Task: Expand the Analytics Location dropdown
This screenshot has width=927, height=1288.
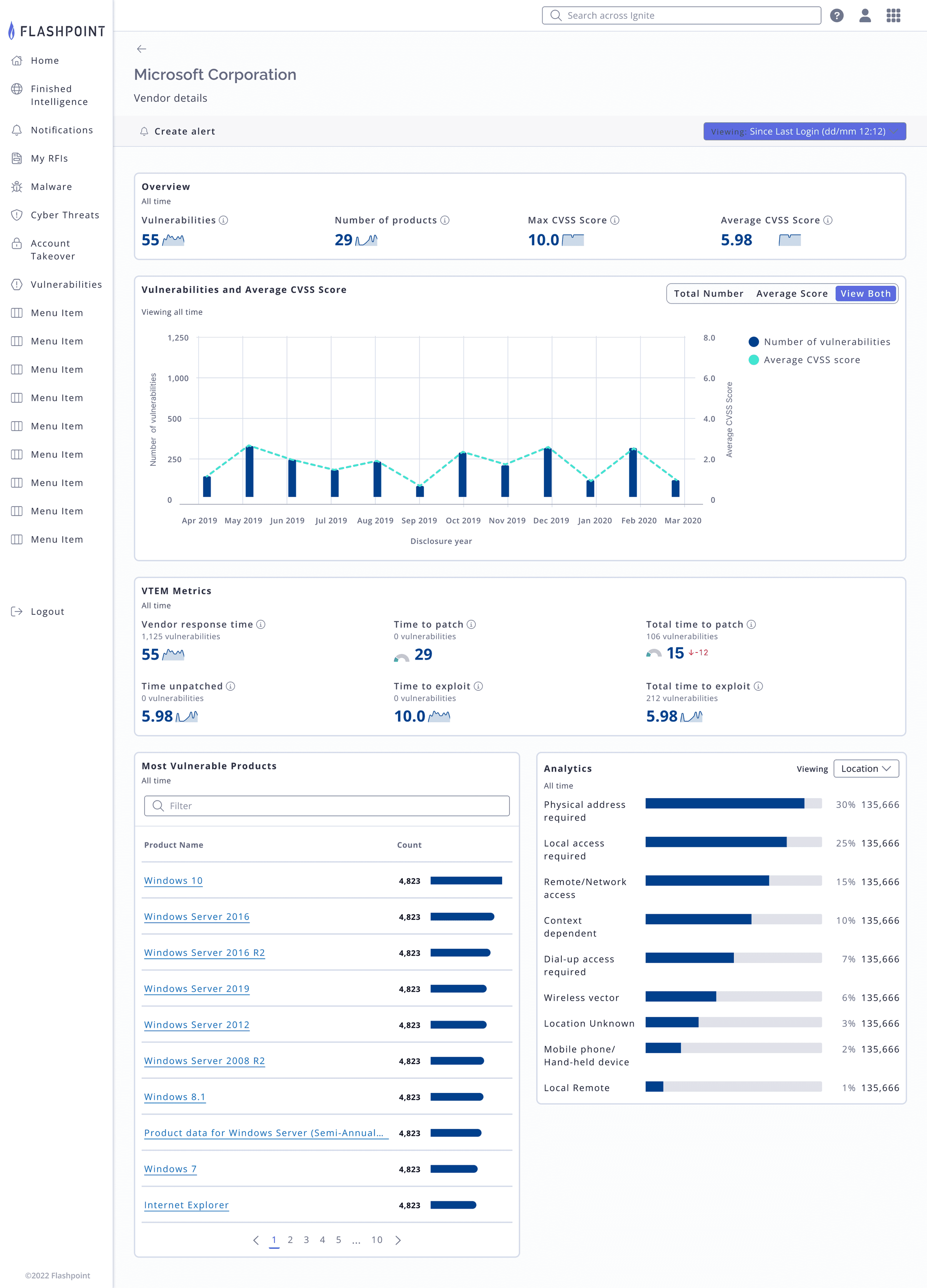Action: pyautogui.click(x=866, y=768)
